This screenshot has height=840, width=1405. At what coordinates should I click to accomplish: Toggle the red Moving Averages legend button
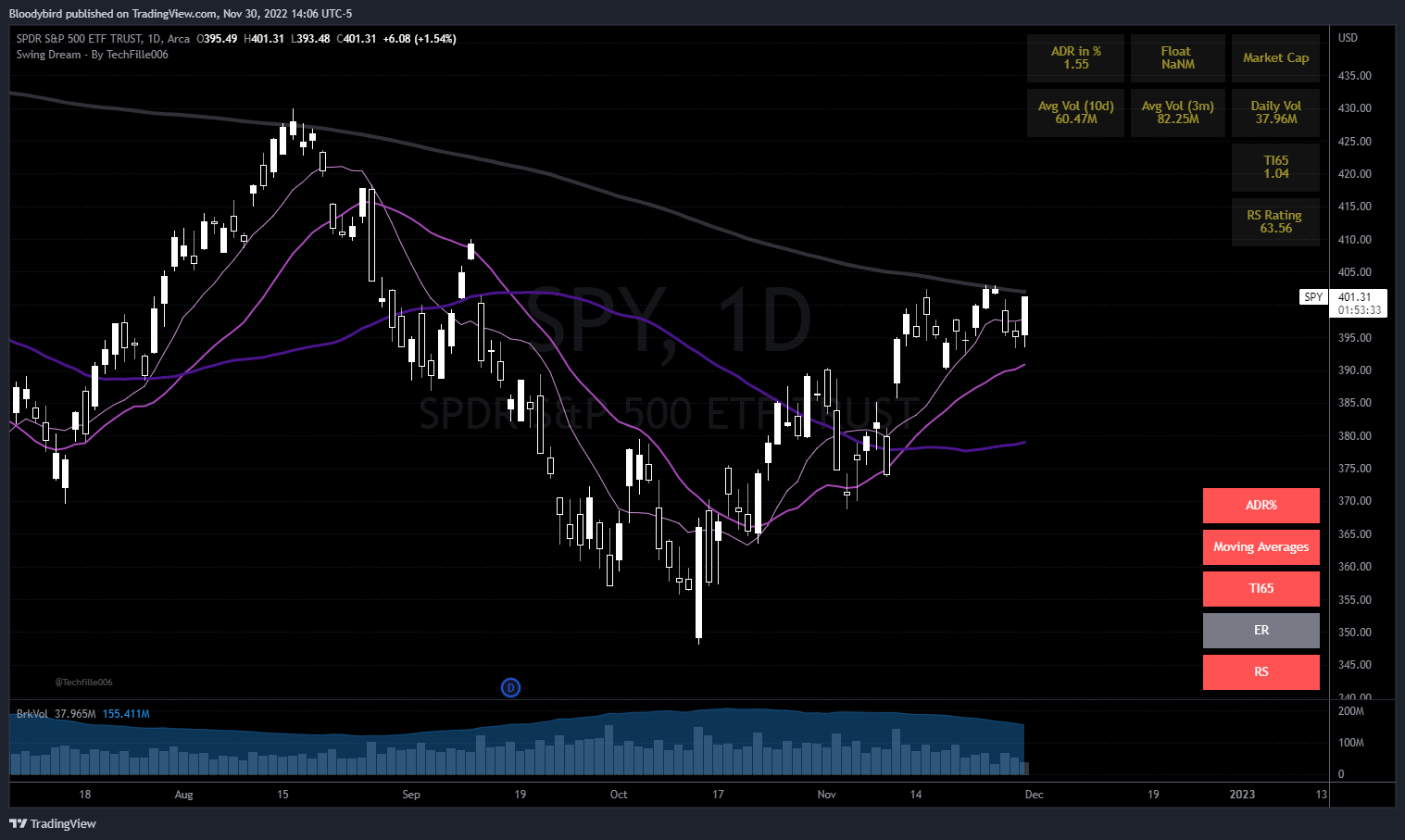[1261, 547]
